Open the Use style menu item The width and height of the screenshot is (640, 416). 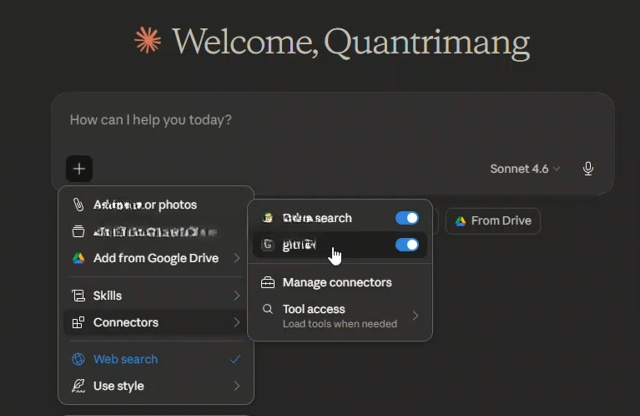(x=156, y=386)
